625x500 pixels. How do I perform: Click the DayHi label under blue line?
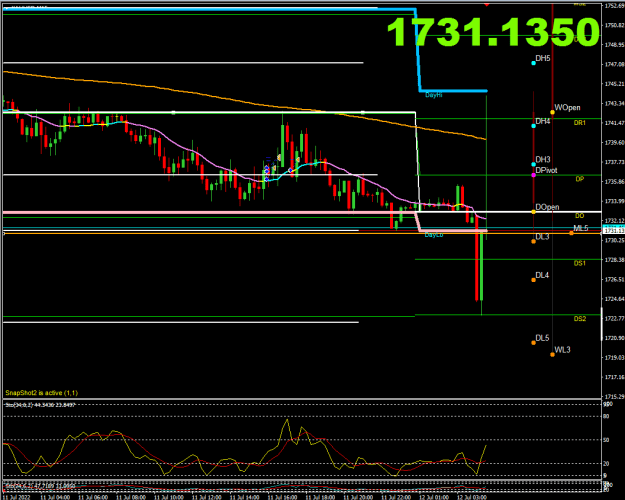click(x=433, y=95)
